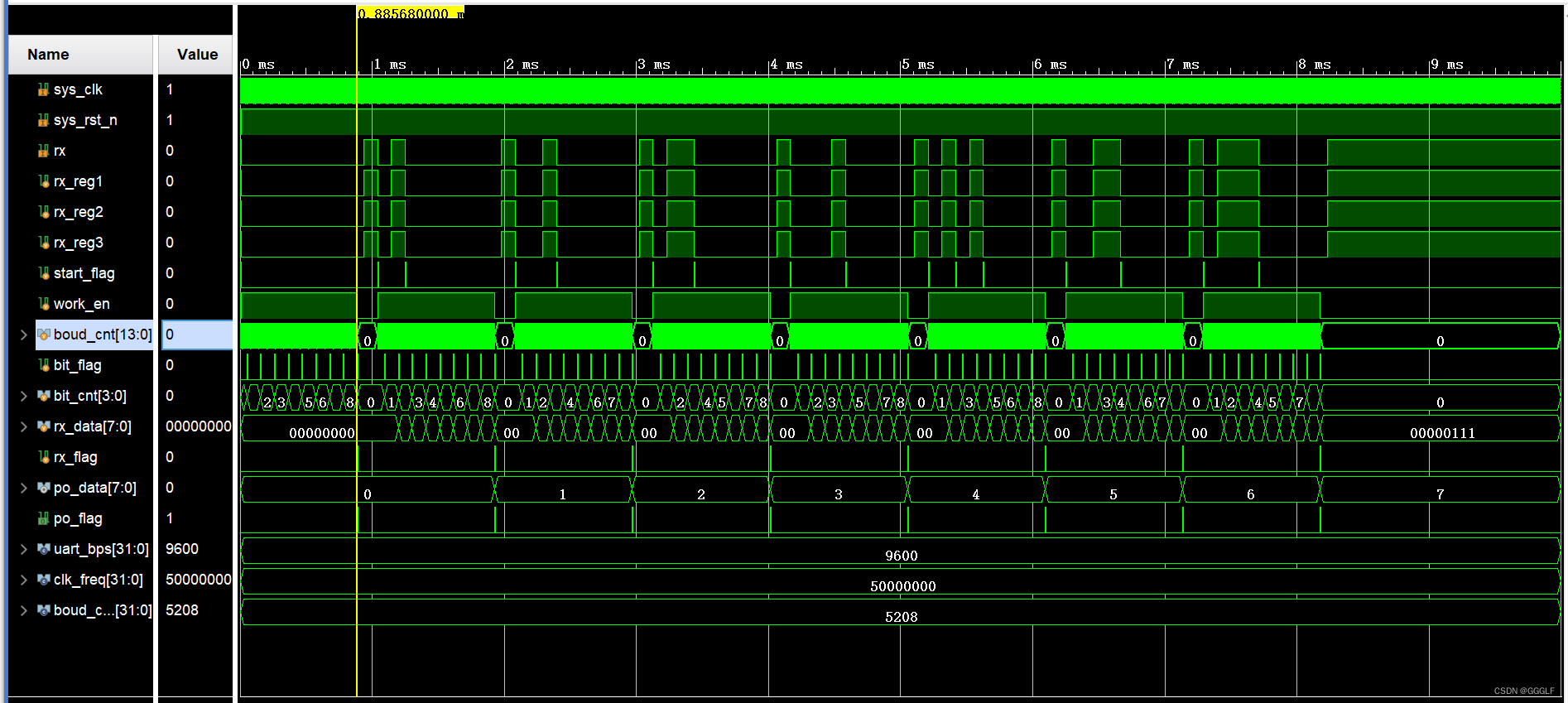
Task: Click the Name column header
Action: tap(48, 55)
